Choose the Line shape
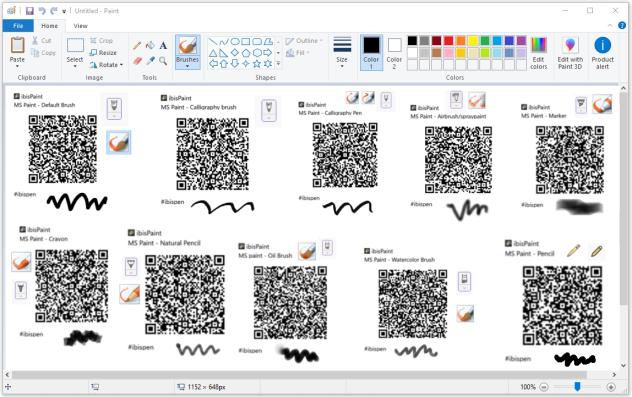 click(x=213, y=42)
